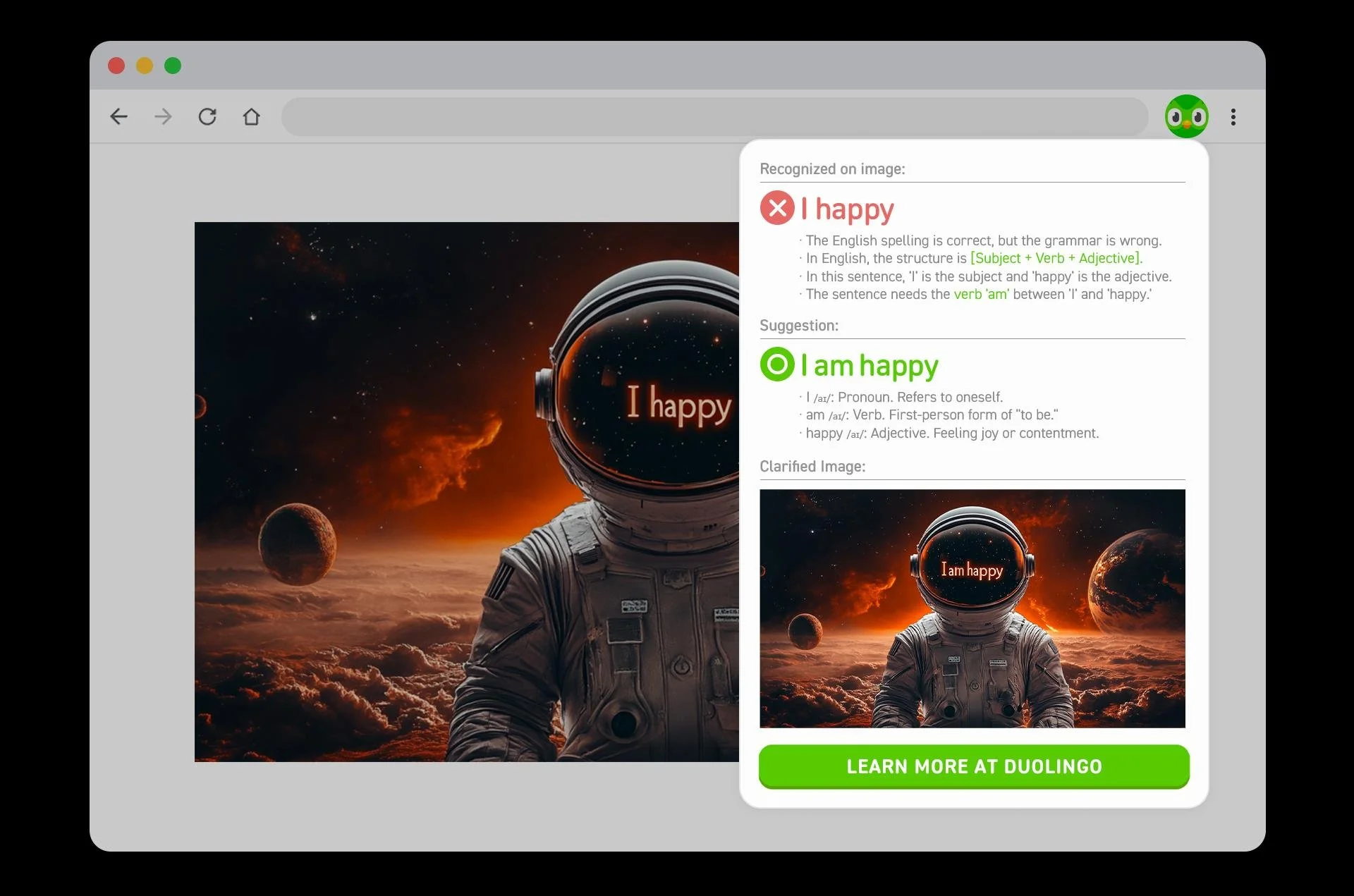This screenshot has width=1354, height=896.
Task: Click the browser back arrow
Action: coord(119,116)
